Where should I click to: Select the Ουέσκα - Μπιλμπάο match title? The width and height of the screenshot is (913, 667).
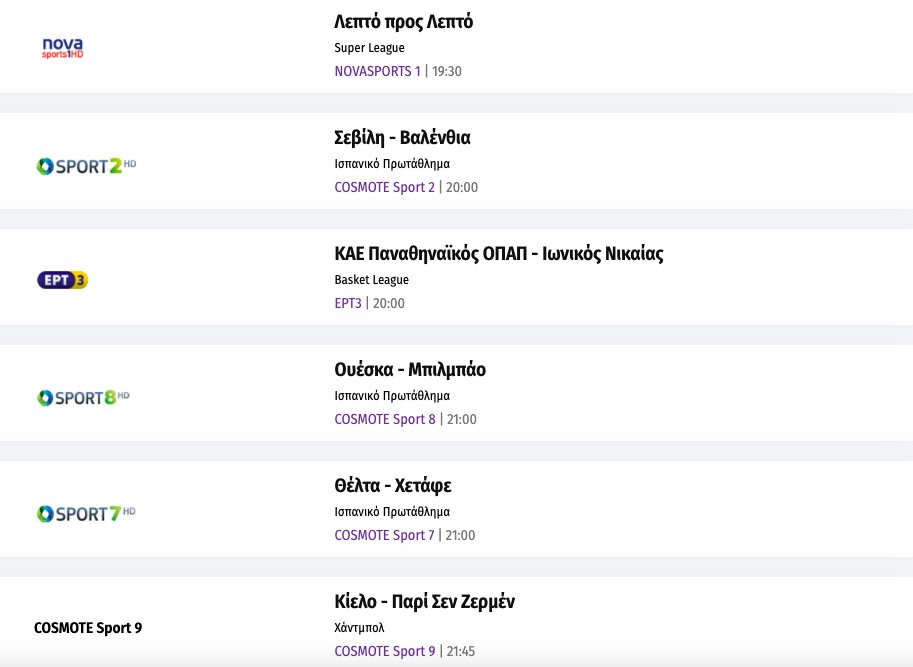coord(410,370)
